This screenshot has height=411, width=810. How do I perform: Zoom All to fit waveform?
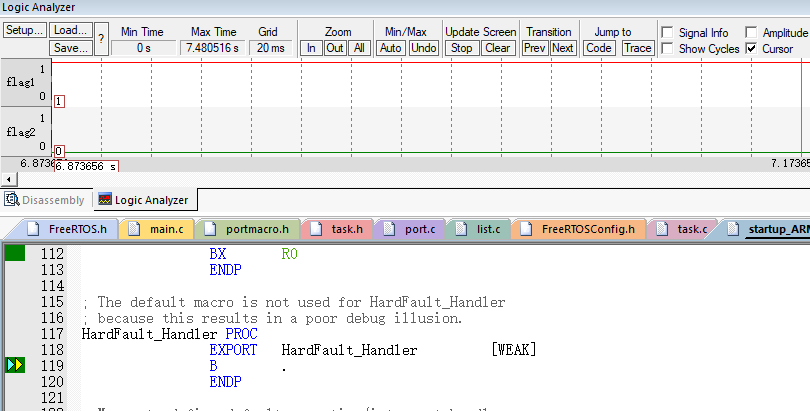(359, 48)
